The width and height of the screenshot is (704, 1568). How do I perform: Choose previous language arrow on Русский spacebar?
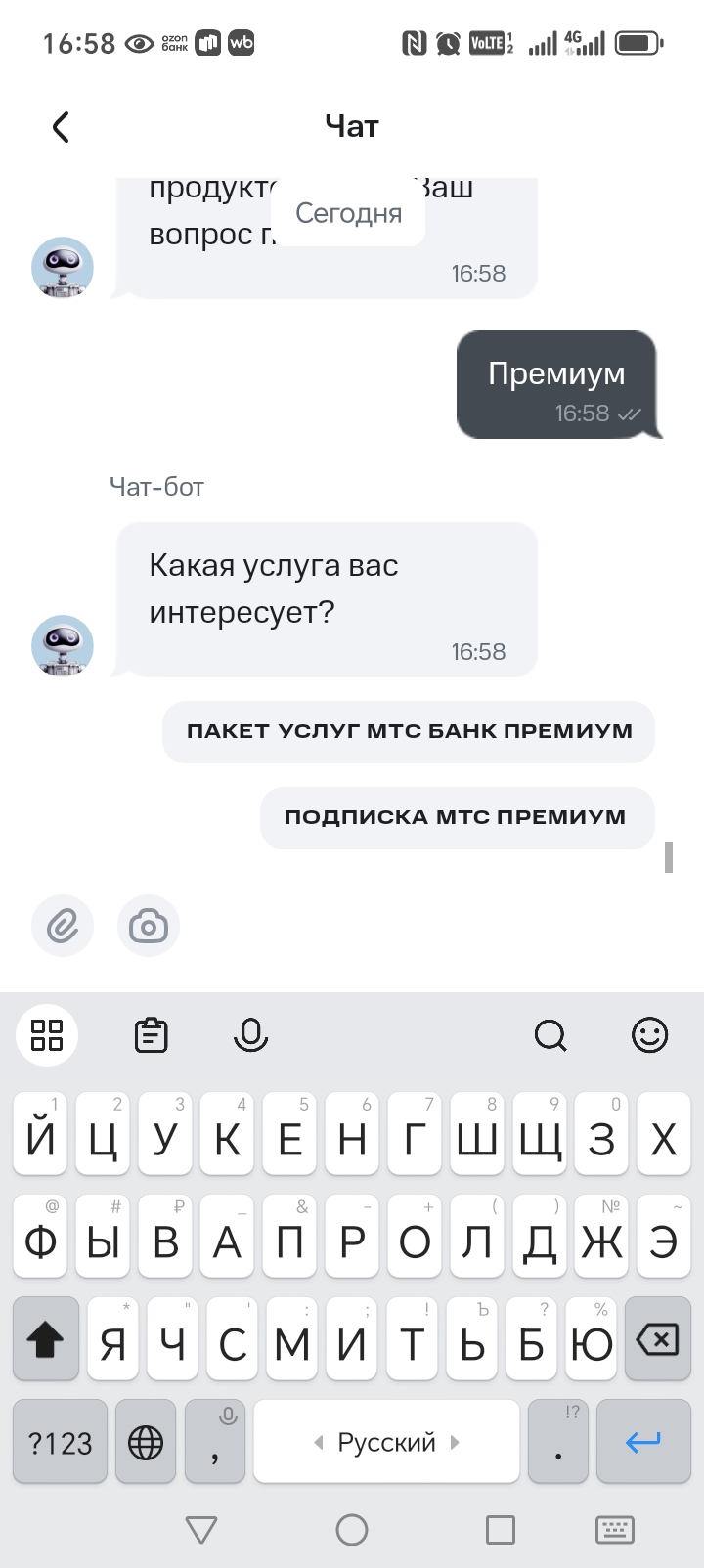(318, 1442)
